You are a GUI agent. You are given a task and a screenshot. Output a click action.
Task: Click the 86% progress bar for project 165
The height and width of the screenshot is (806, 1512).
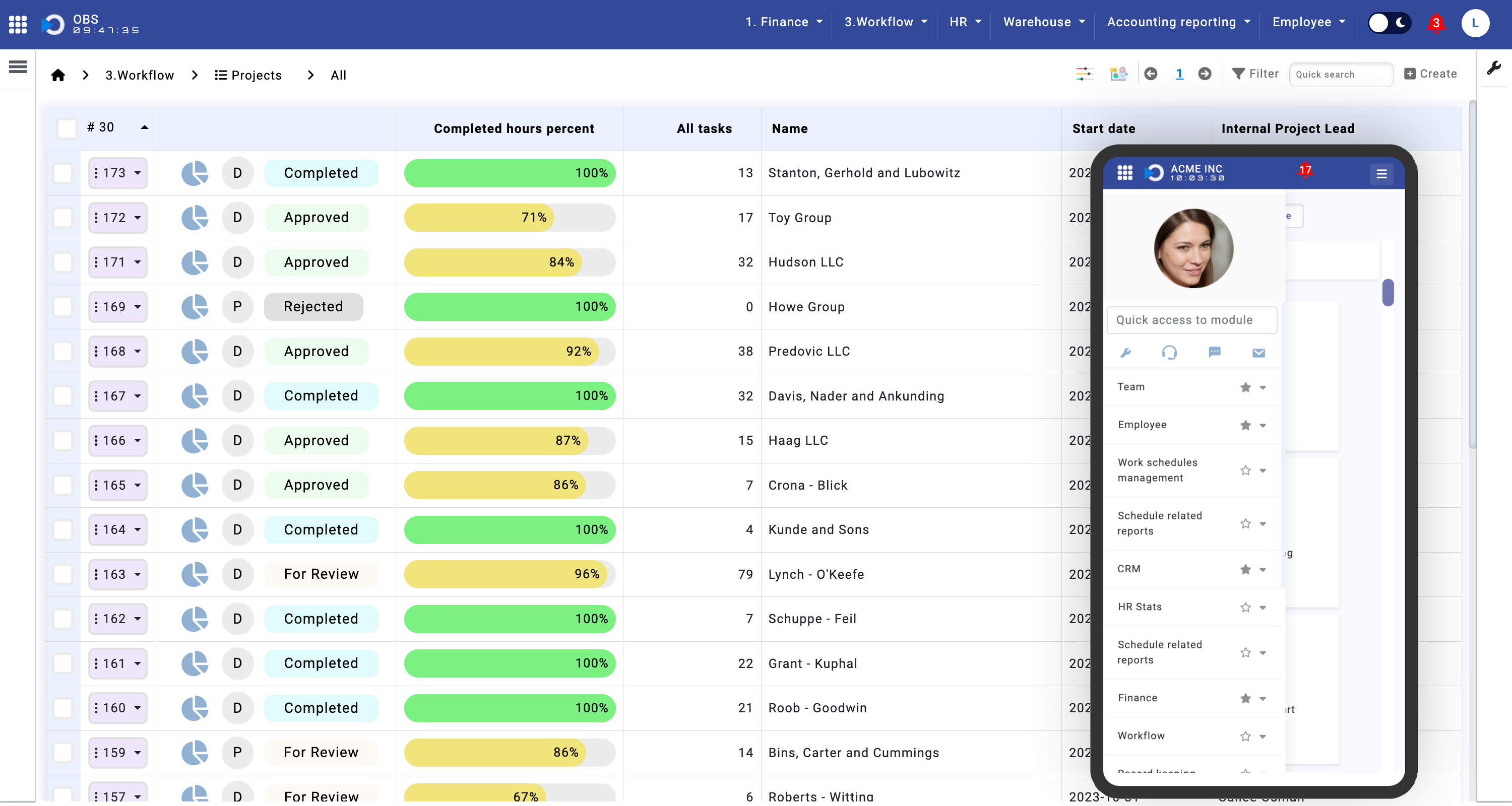(511, 485)
